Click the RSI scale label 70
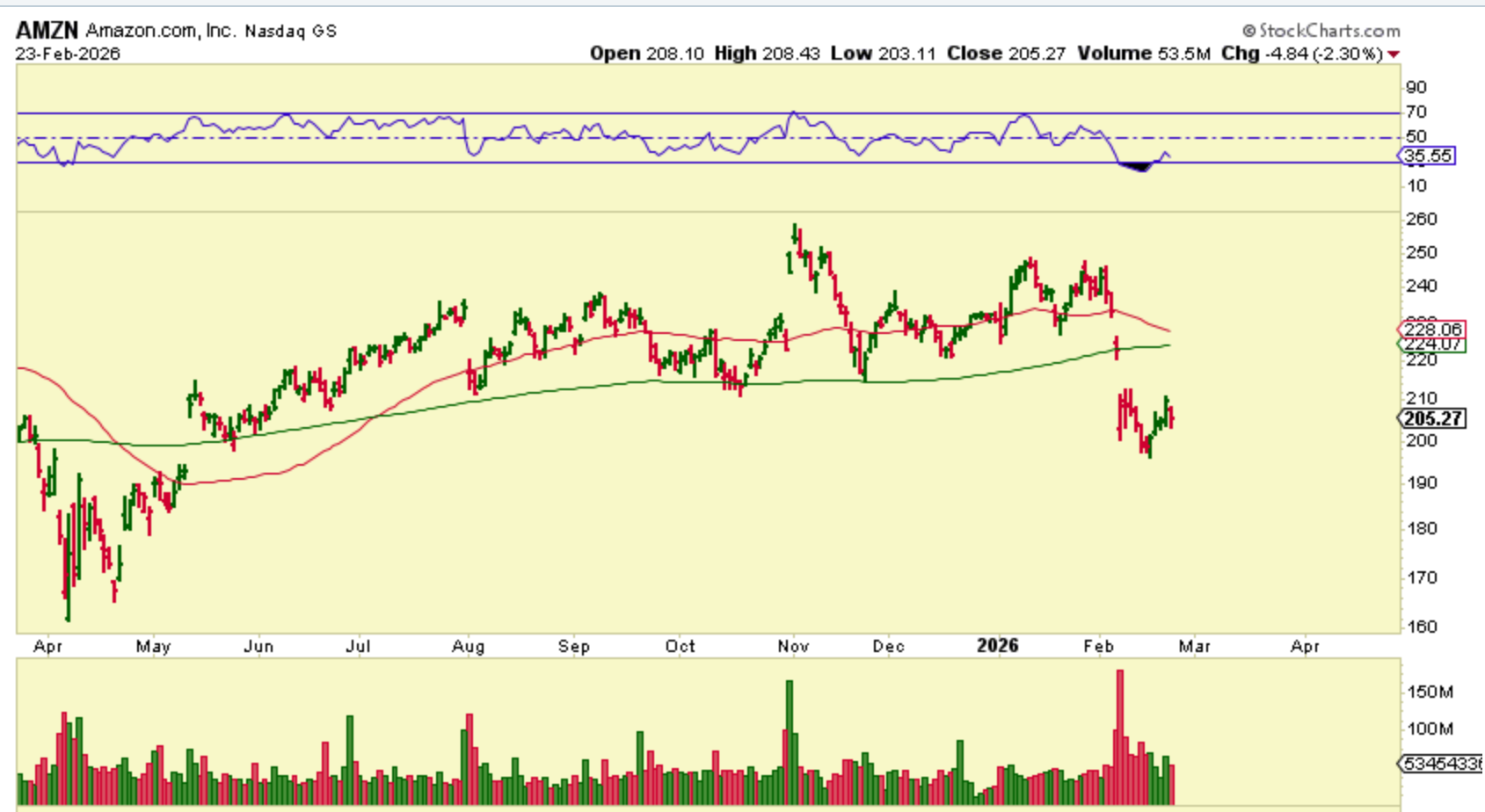This screenshot has height=812, width=1485. click(1416, 112)
